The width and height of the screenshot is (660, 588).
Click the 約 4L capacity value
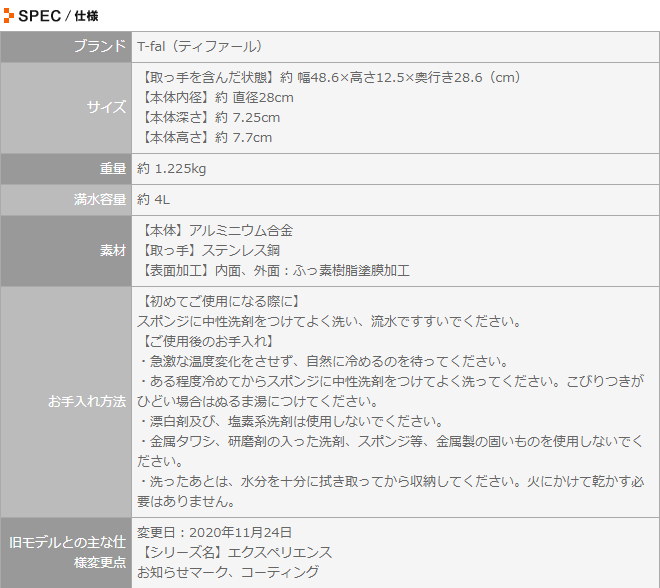[x=153, y=199]
